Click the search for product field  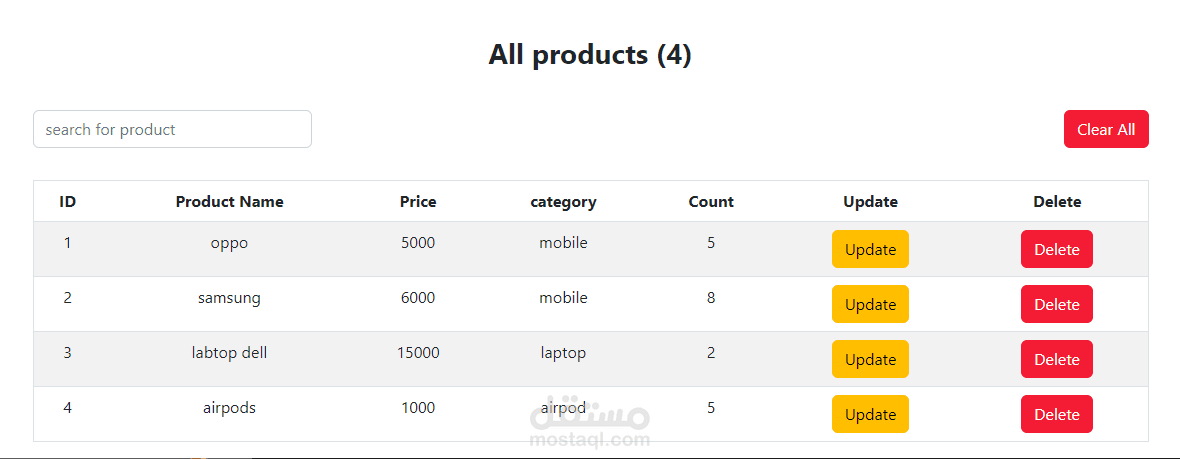172,129
